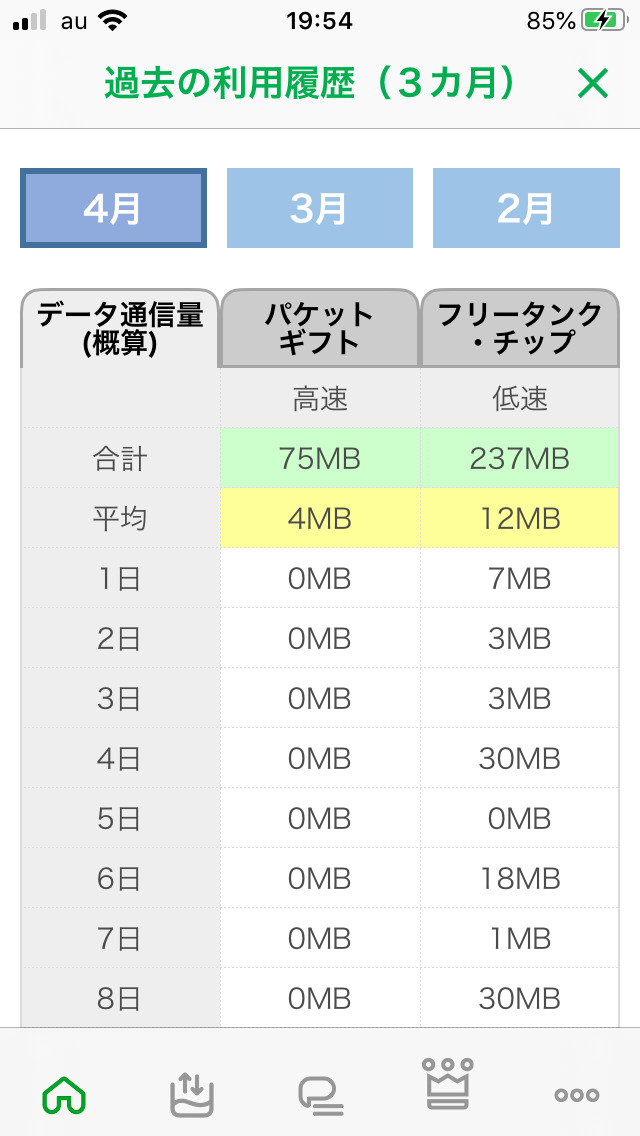Select the 4月 month button
Screen dimensions: 640x1136
pos(113,208)
